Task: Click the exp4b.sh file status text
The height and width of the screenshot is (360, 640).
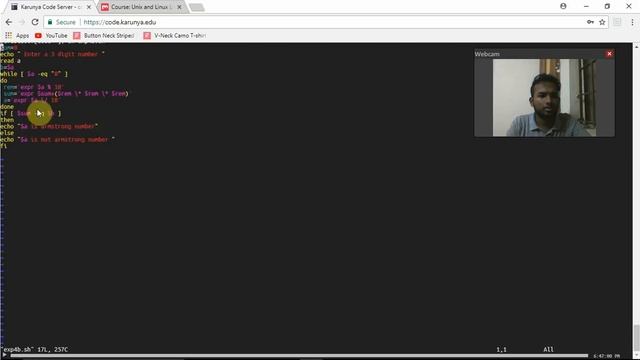Action: pos(35,349)
